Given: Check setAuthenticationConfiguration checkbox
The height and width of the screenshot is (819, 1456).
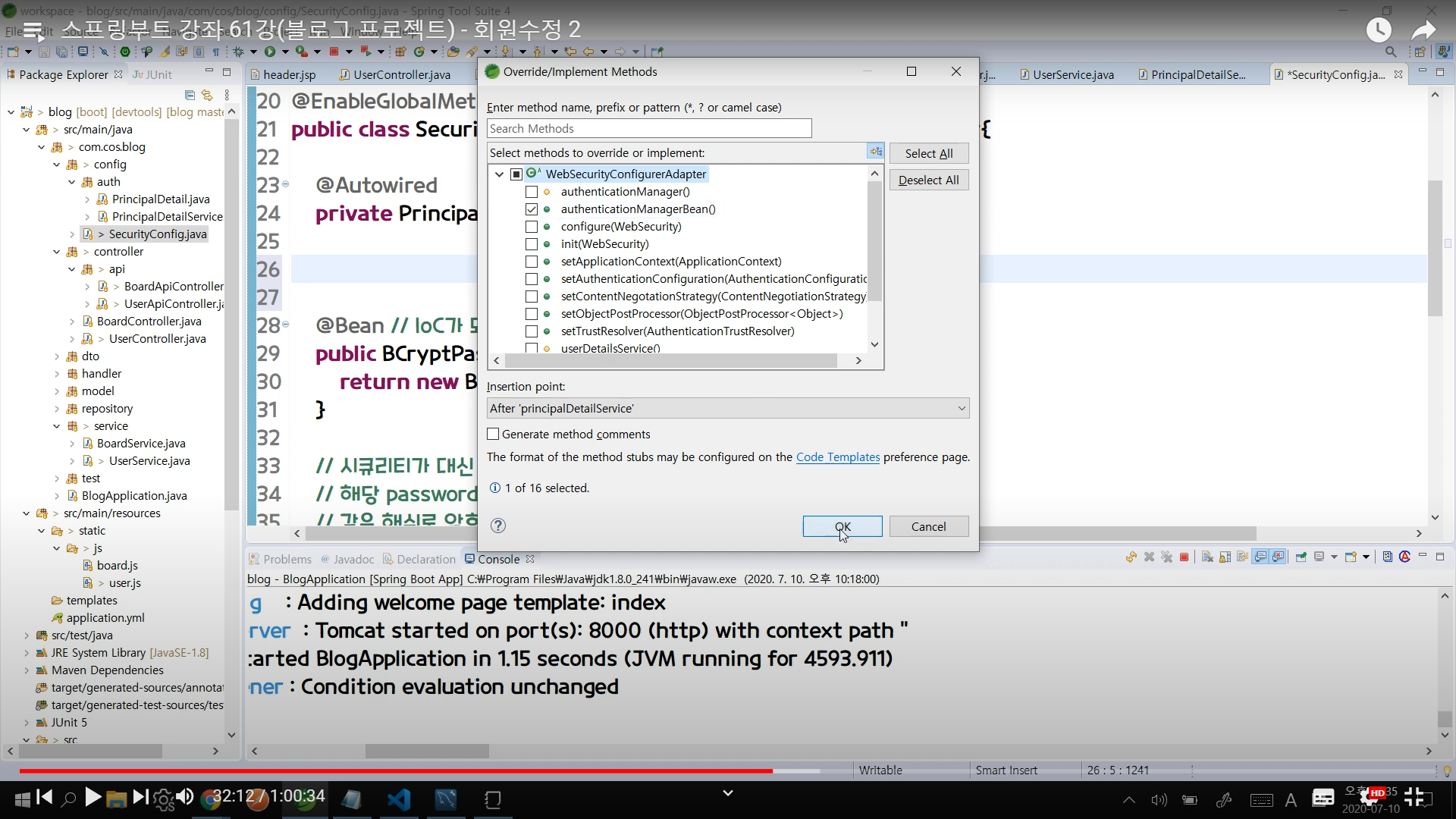Looking at the screenshot, I should point(532,279).
